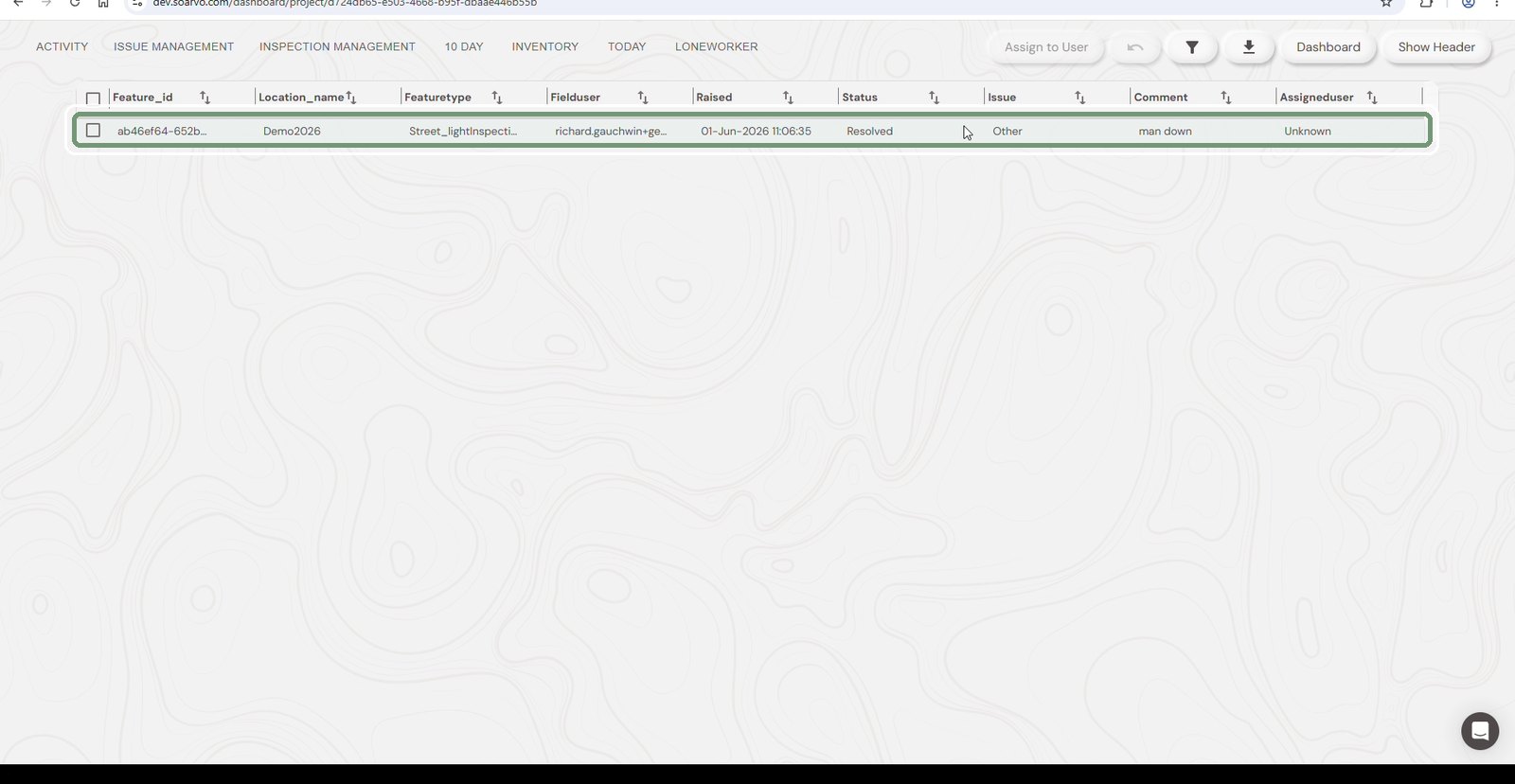Select the Loneworker tab

coord(716,46)
